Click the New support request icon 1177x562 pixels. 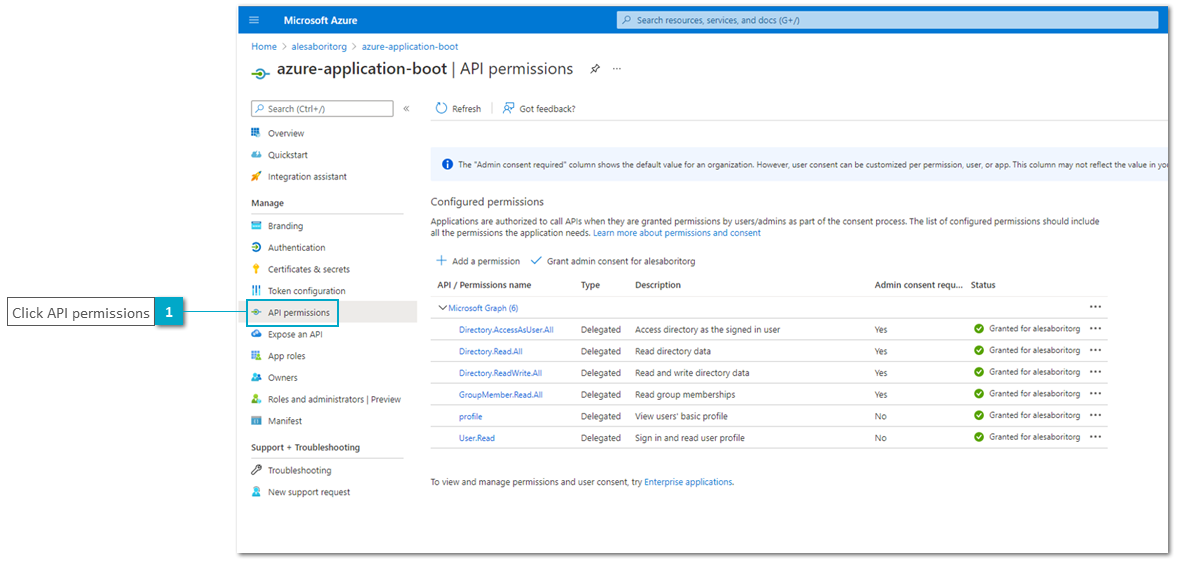[x=255, y=492]
